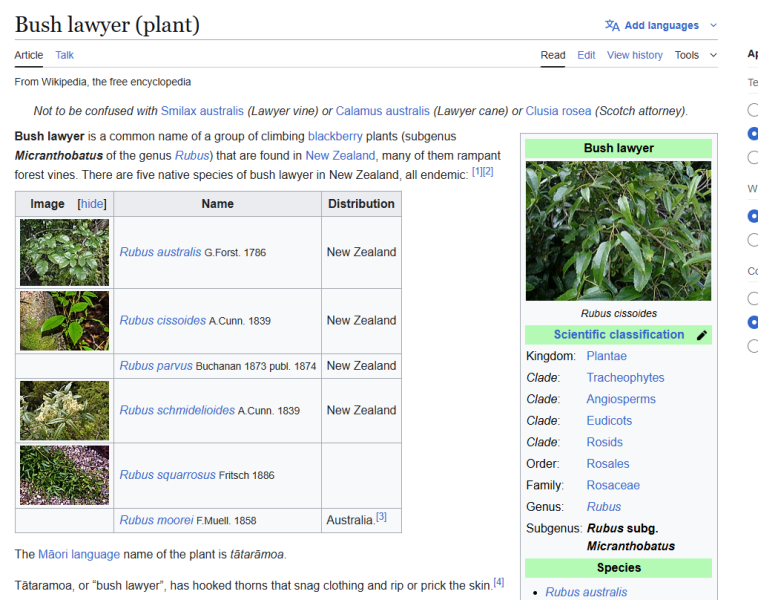Open the Rubus cissoides table thumbnail image
This screenshot has height=600, width=758.
click(x=64, y=321)
